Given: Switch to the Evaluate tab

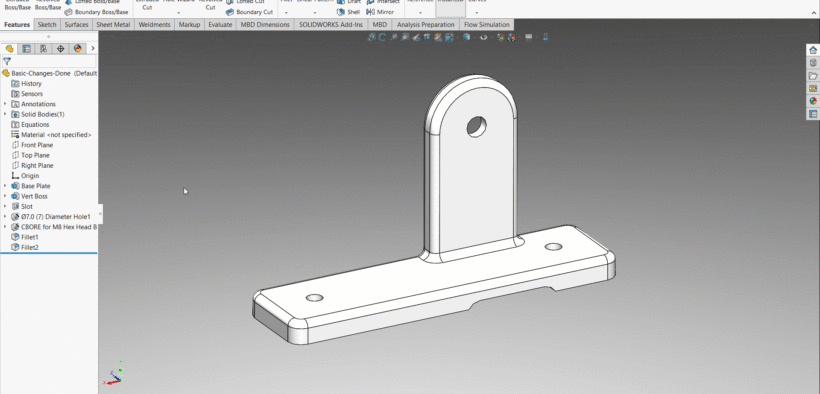Looking at the screenshot, I should [220, 25].
